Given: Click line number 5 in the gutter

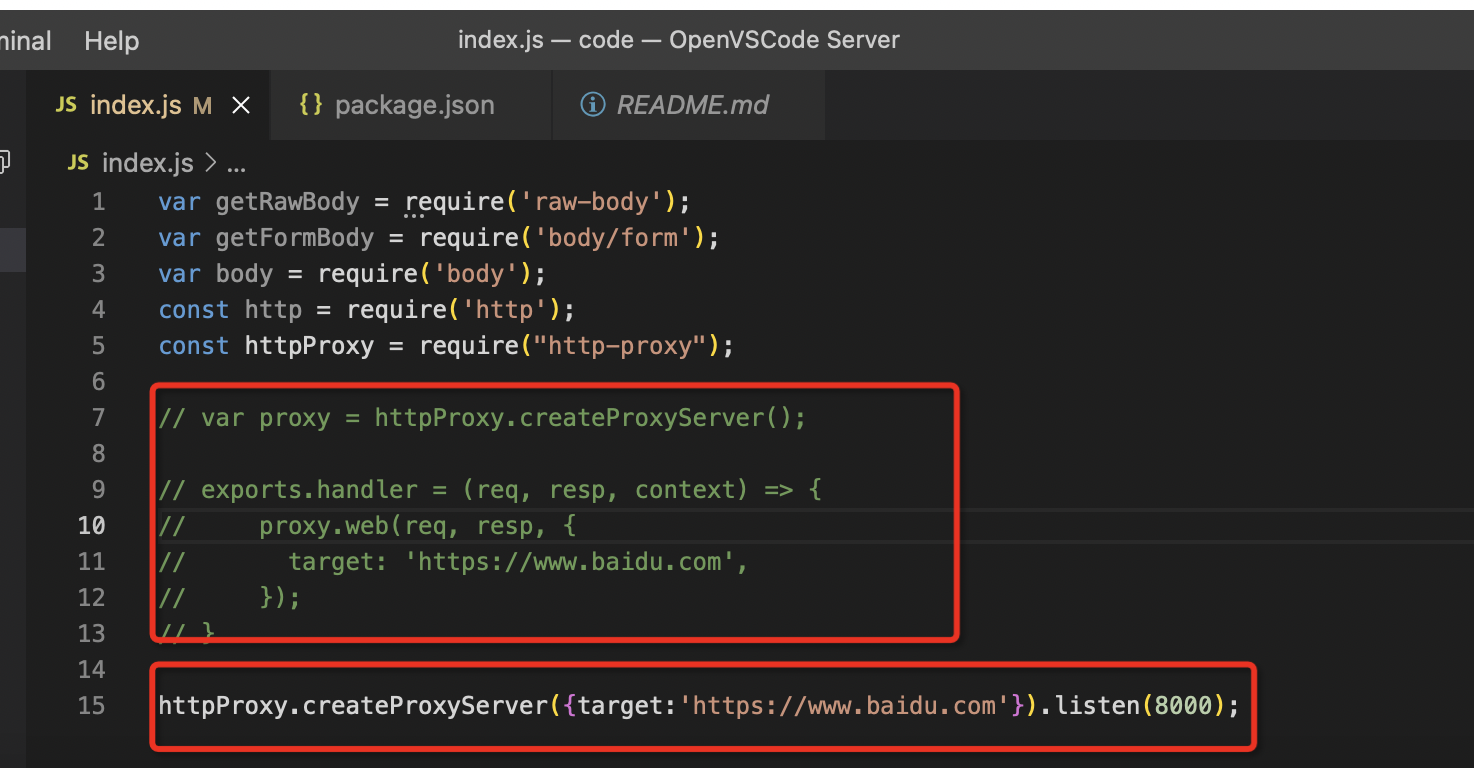Looking at the screenshot, I should point(98,346).
